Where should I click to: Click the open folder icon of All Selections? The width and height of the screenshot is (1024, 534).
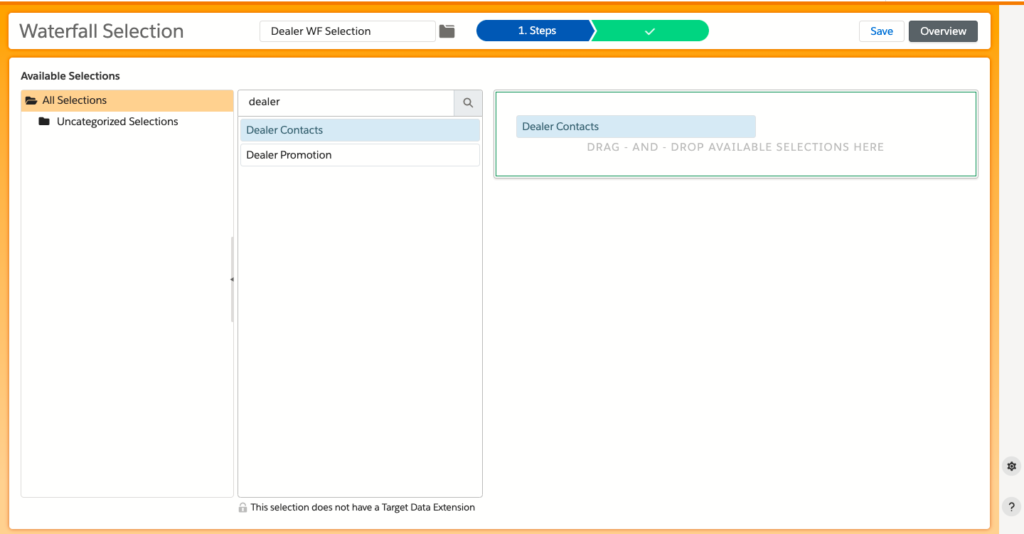[x=31, y=101]
